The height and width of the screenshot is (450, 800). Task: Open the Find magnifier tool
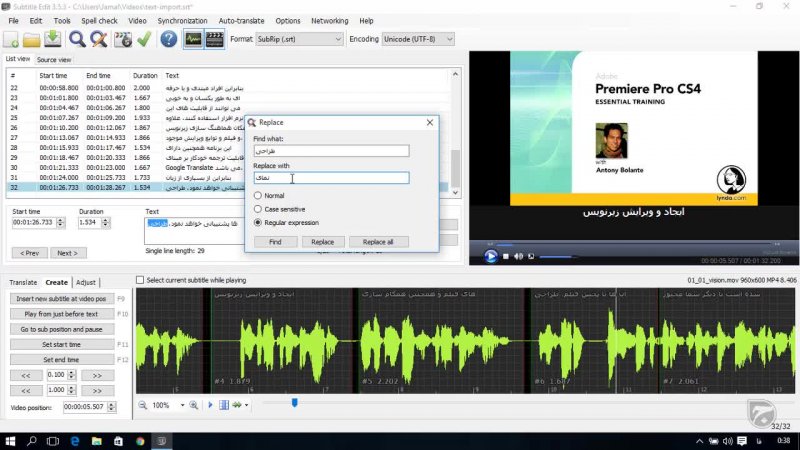click(x=78, y=39)
